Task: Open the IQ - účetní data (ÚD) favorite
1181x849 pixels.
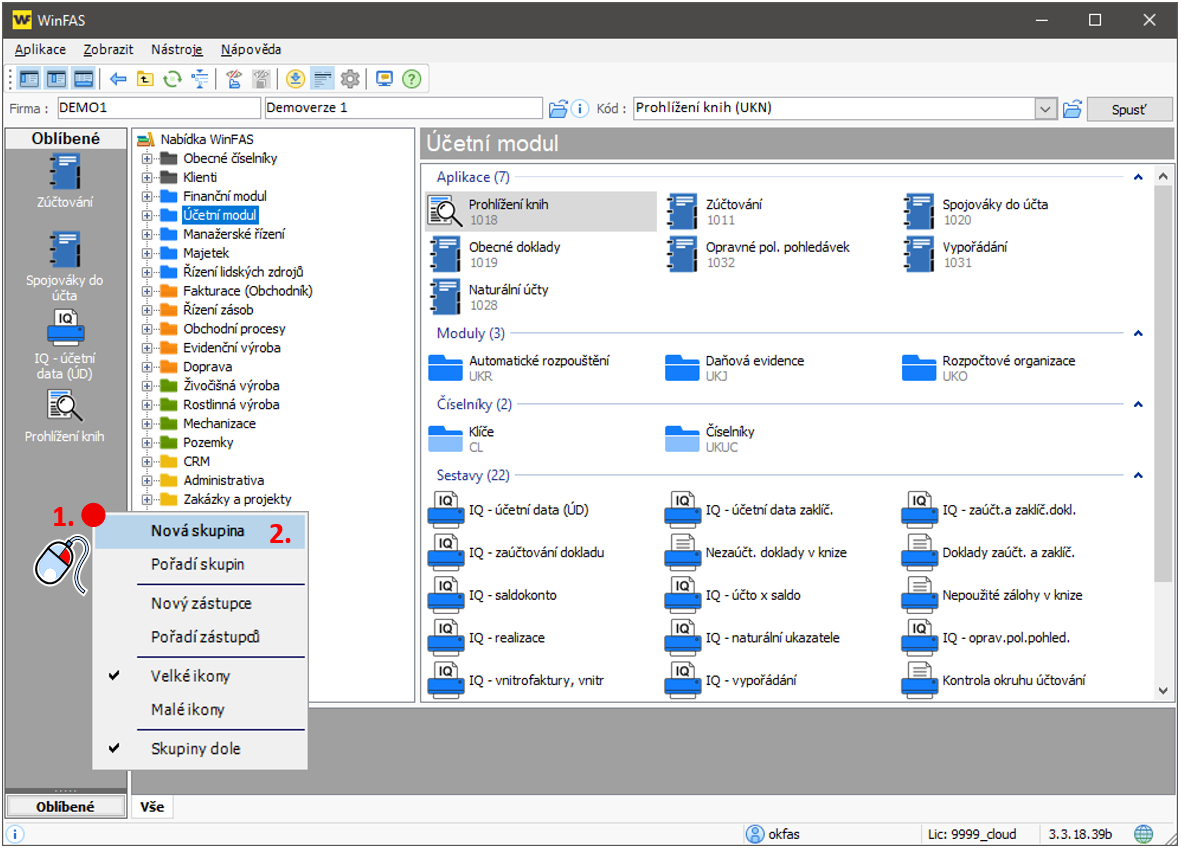Action: [x=65, y=344]
